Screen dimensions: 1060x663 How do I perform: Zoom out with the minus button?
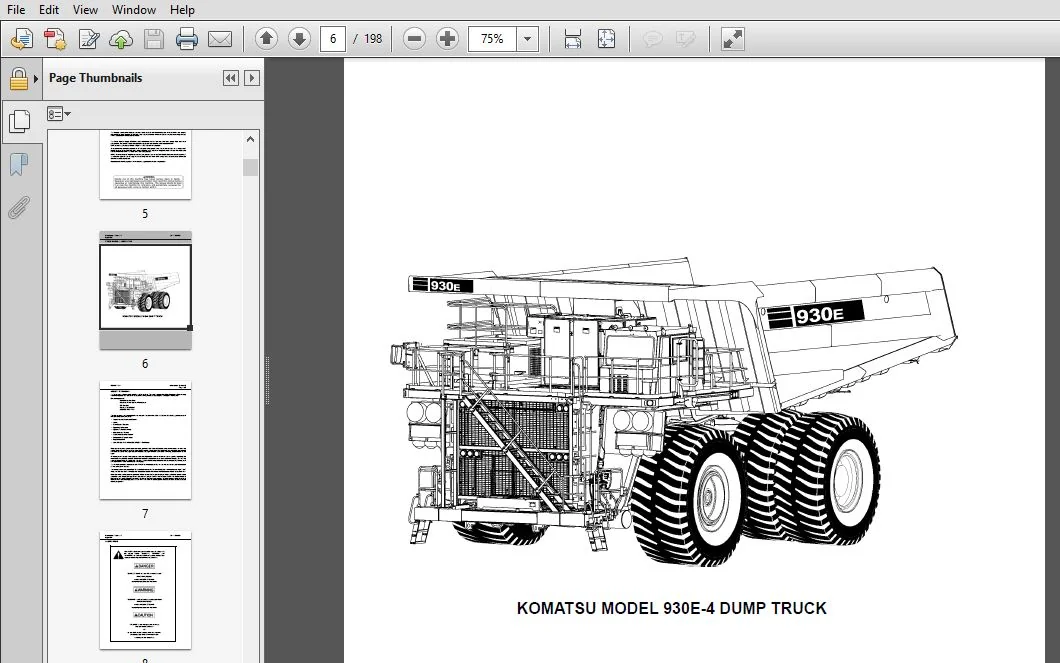point(414,39)
